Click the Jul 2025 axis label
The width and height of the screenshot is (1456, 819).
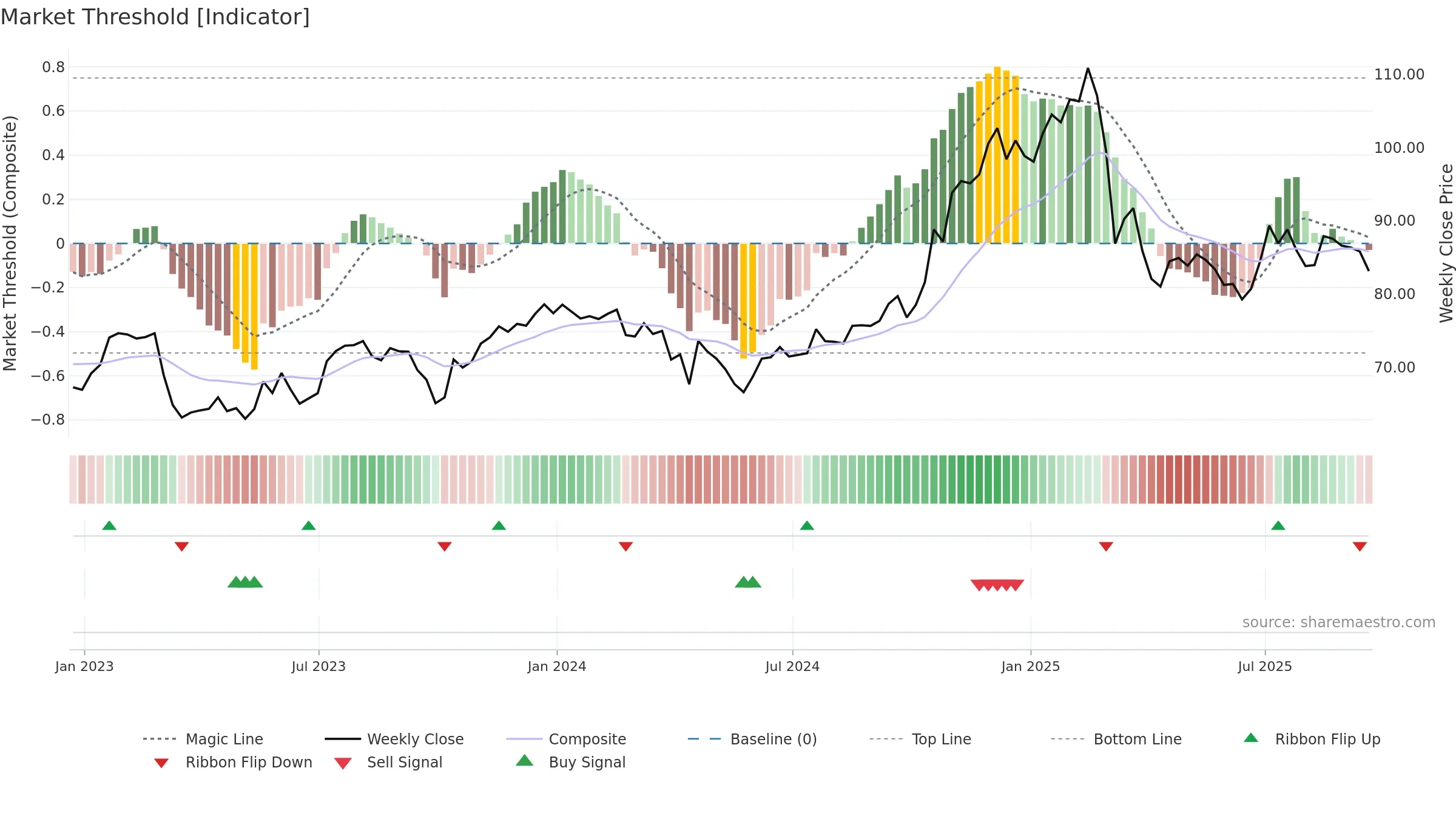[1265, 666]
